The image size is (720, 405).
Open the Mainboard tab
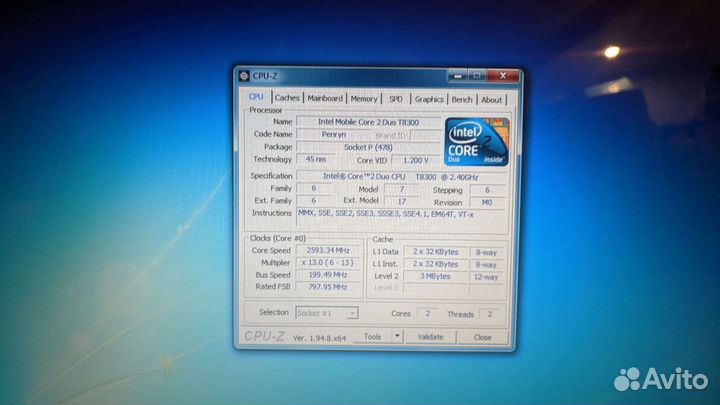tap(325, 98)
